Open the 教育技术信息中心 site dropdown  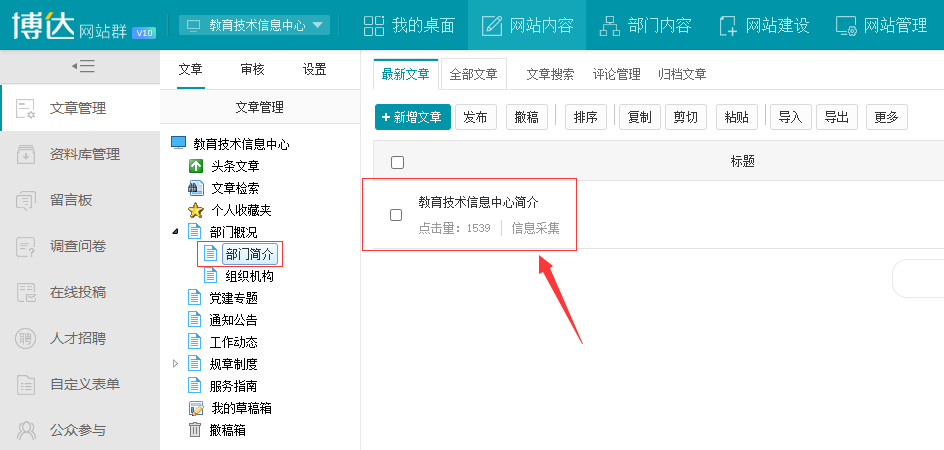254,25
